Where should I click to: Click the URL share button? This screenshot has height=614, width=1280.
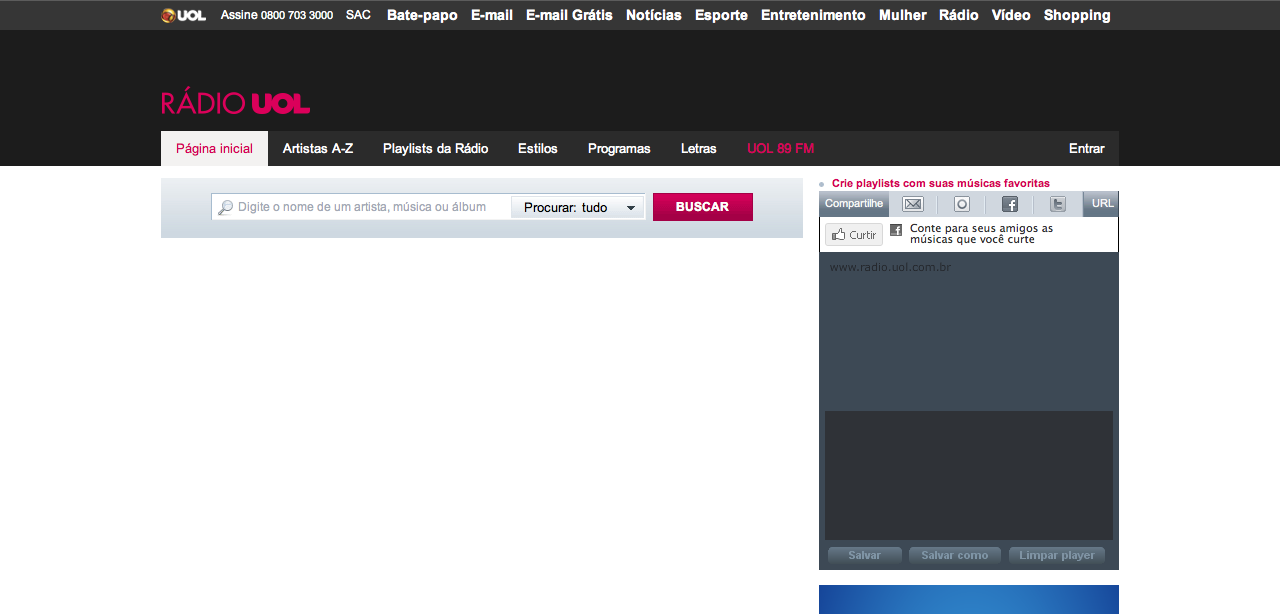pyautogui.click(x=1102, y=204)
